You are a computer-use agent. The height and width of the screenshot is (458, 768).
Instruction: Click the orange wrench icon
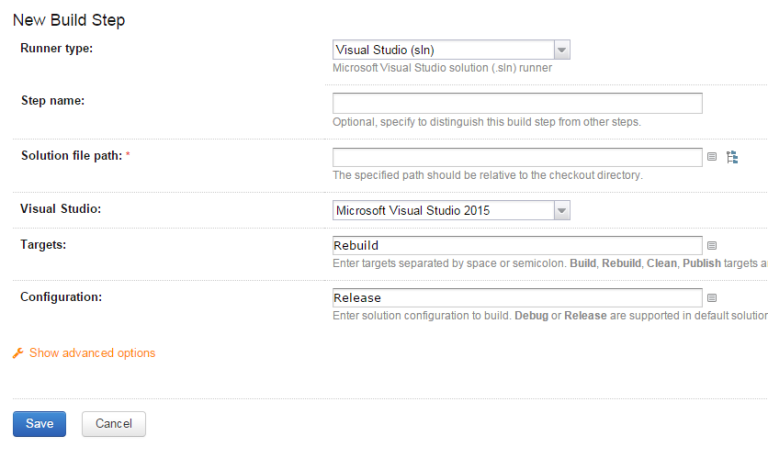point(18,353)
